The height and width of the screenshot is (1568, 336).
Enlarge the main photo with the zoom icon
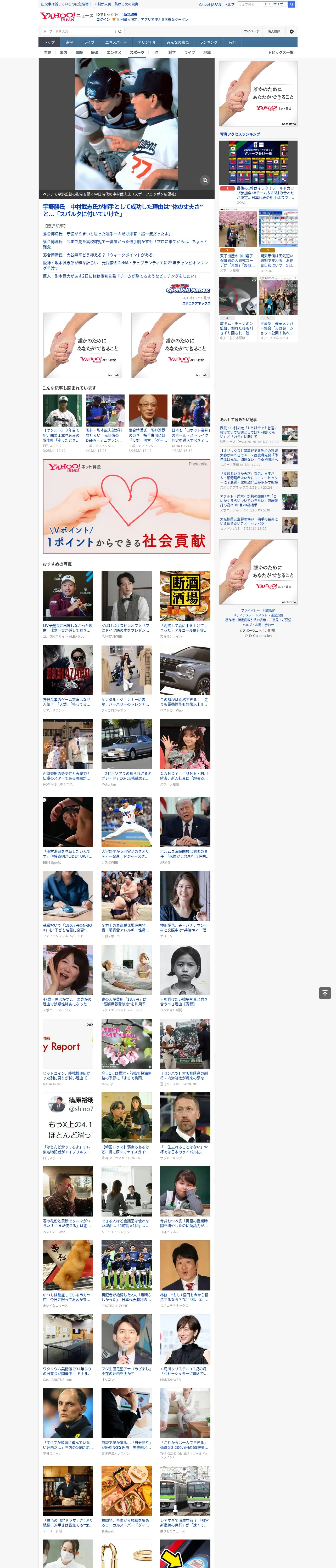[x=205, y=180]
